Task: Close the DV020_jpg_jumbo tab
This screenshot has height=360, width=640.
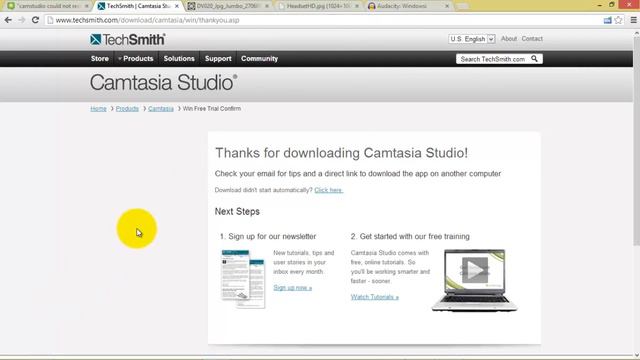Action: pyautogui.click(x=267, y=6)
